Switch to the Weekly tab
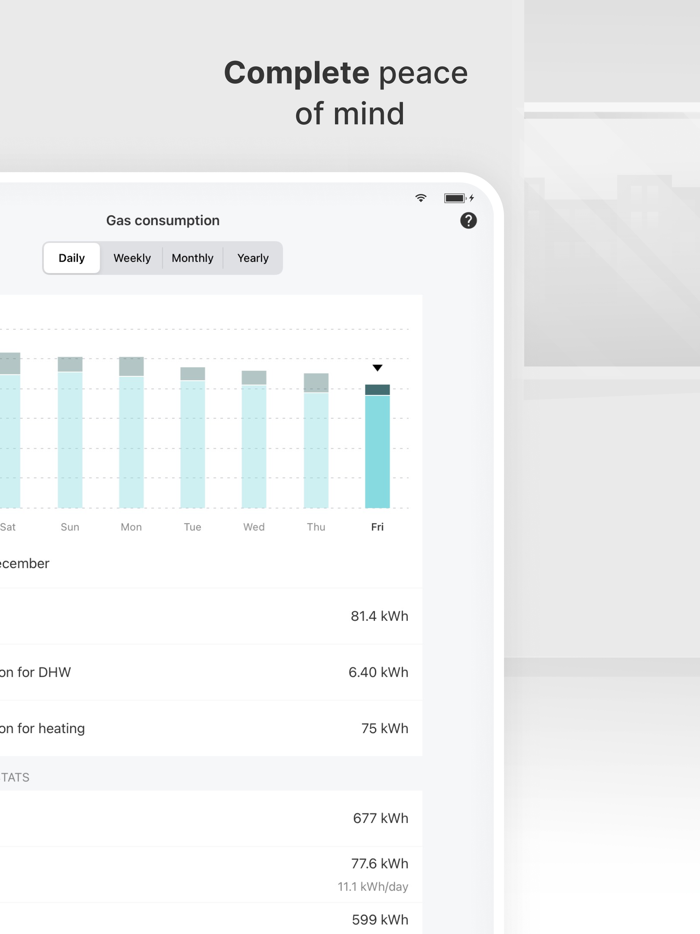 [132, 258]
